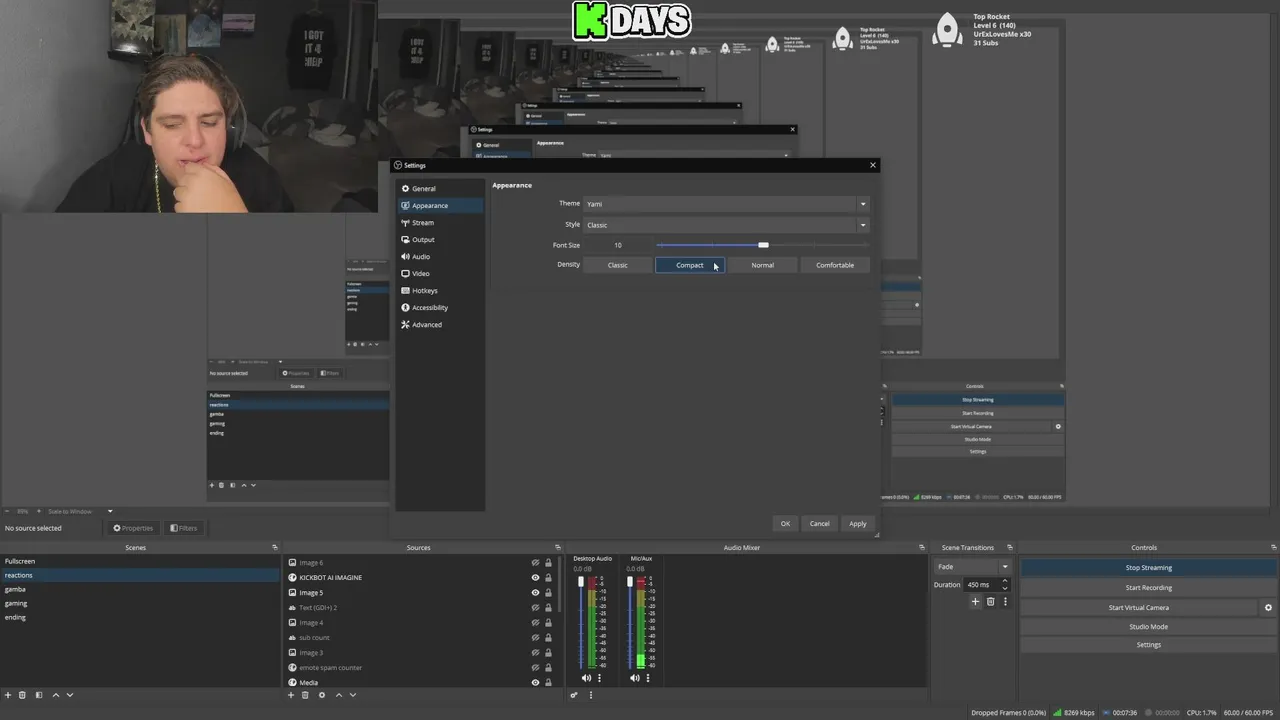This screenshot has width=1280, height=720.
Task: Open the Fade transition dropdown
Action: point(972,567)
